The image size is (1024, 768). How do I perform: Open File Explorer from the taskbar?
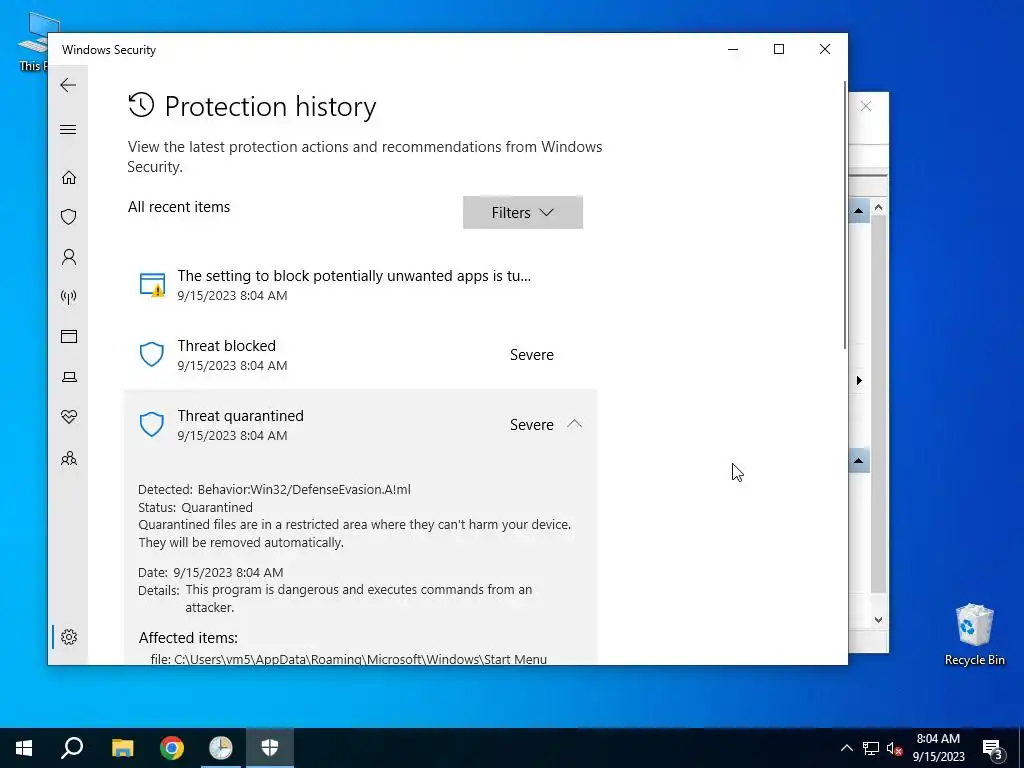pos(122,748)
